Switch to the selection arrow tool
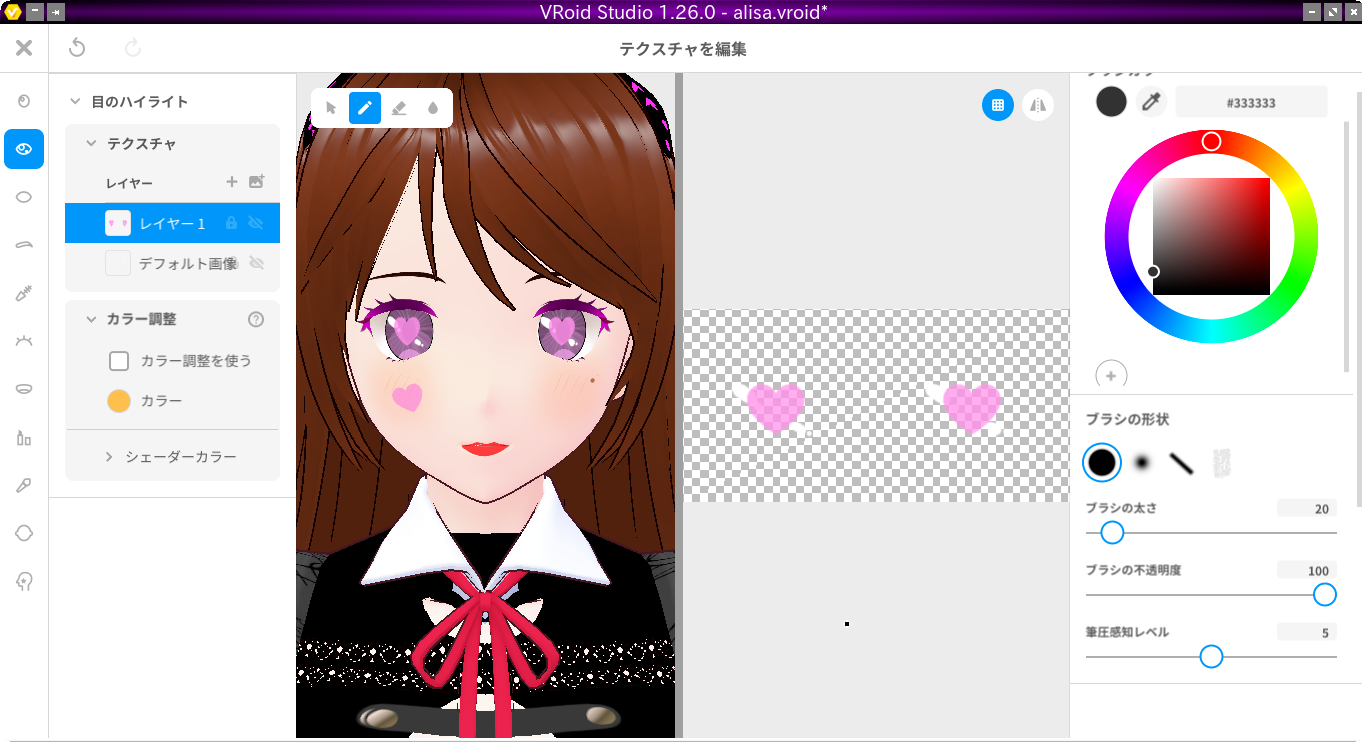This screenshot has width=1362, height=742. 330,108
